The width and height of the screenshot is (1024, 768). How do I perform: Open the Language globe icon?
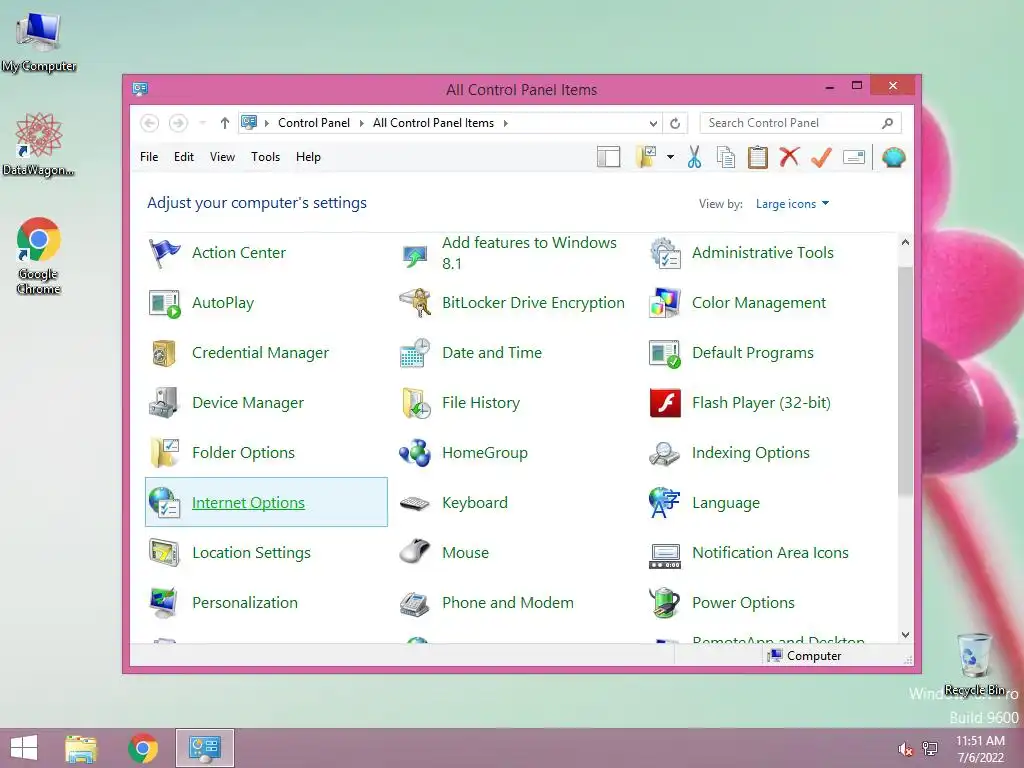coord(665,503)
